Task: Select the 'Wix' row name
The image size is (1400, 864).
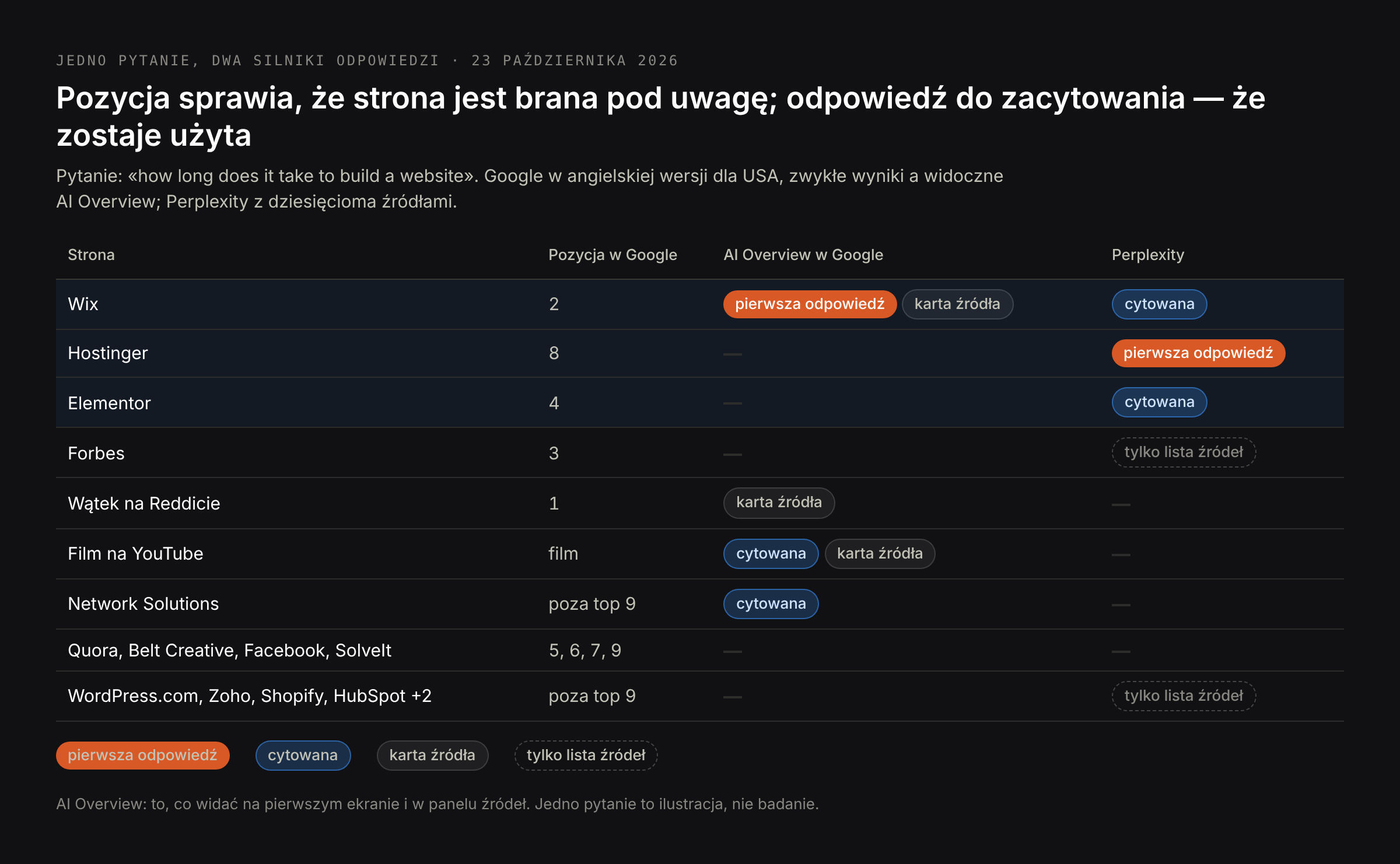Action: click(83, 304)
